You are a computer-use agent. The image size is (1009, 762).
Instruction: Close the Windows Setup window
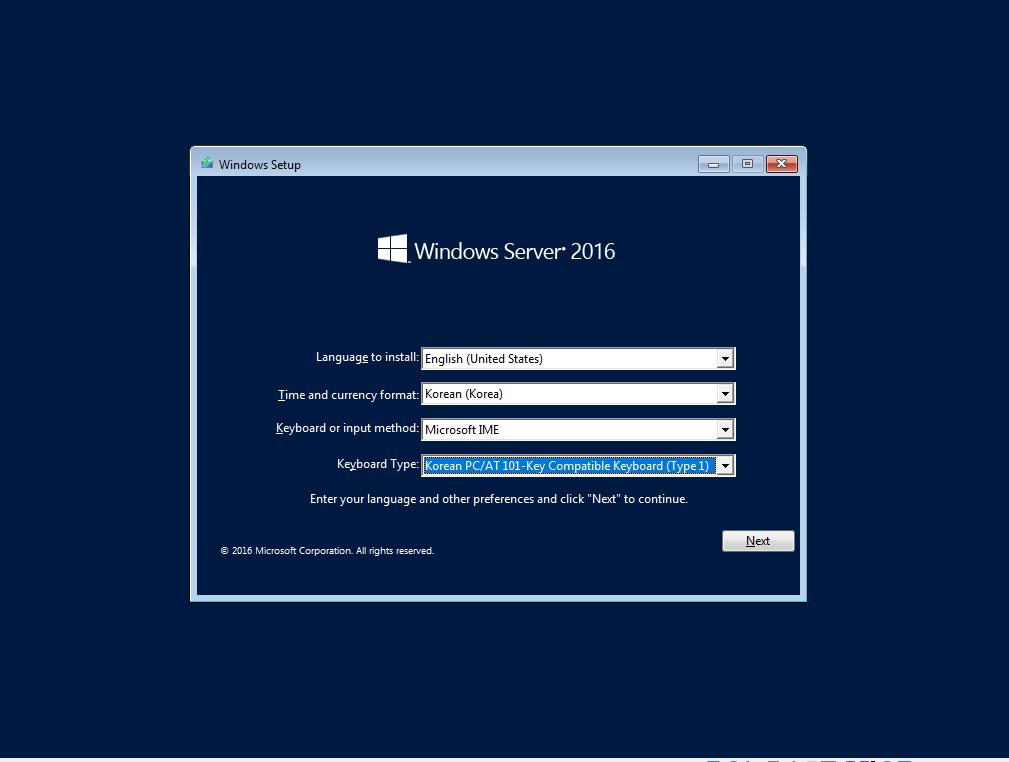(x=782, y=164)
